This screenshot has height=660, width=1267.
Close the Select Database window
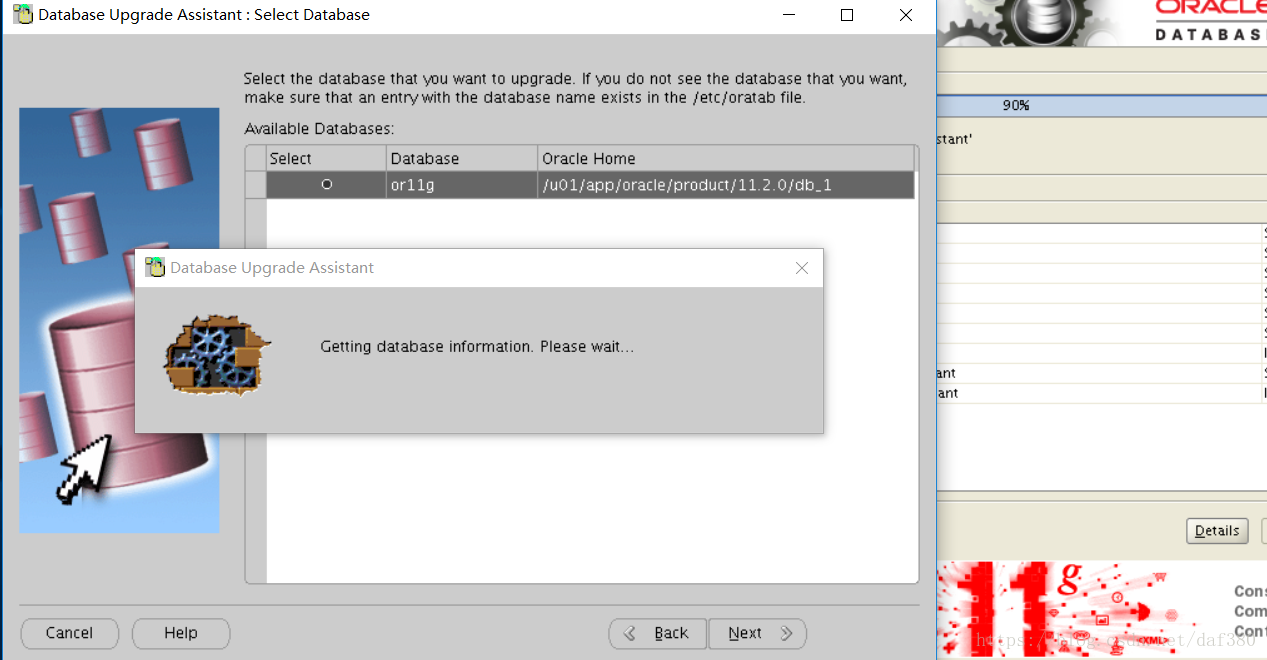point(906,15)
